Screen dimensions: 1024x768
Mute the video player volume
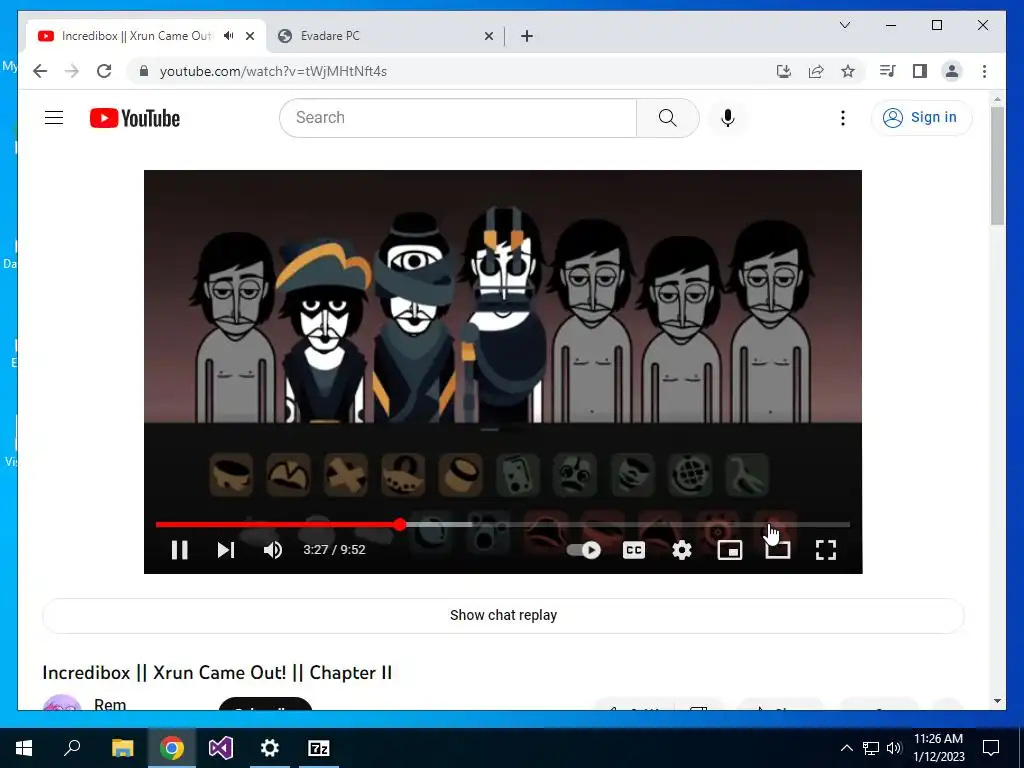[x=273, y=550]
